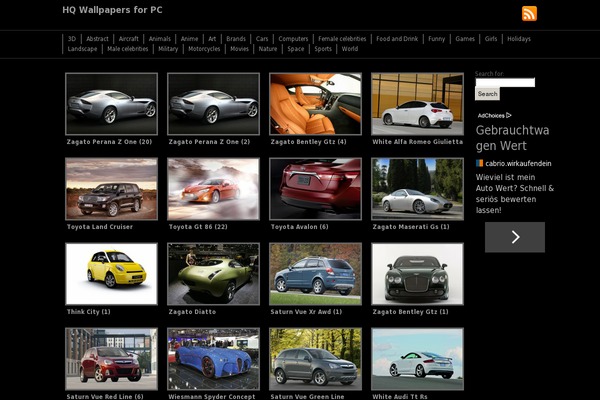Open the green Zagato Diatto thumbnail
600x400 pixels.
213,274
